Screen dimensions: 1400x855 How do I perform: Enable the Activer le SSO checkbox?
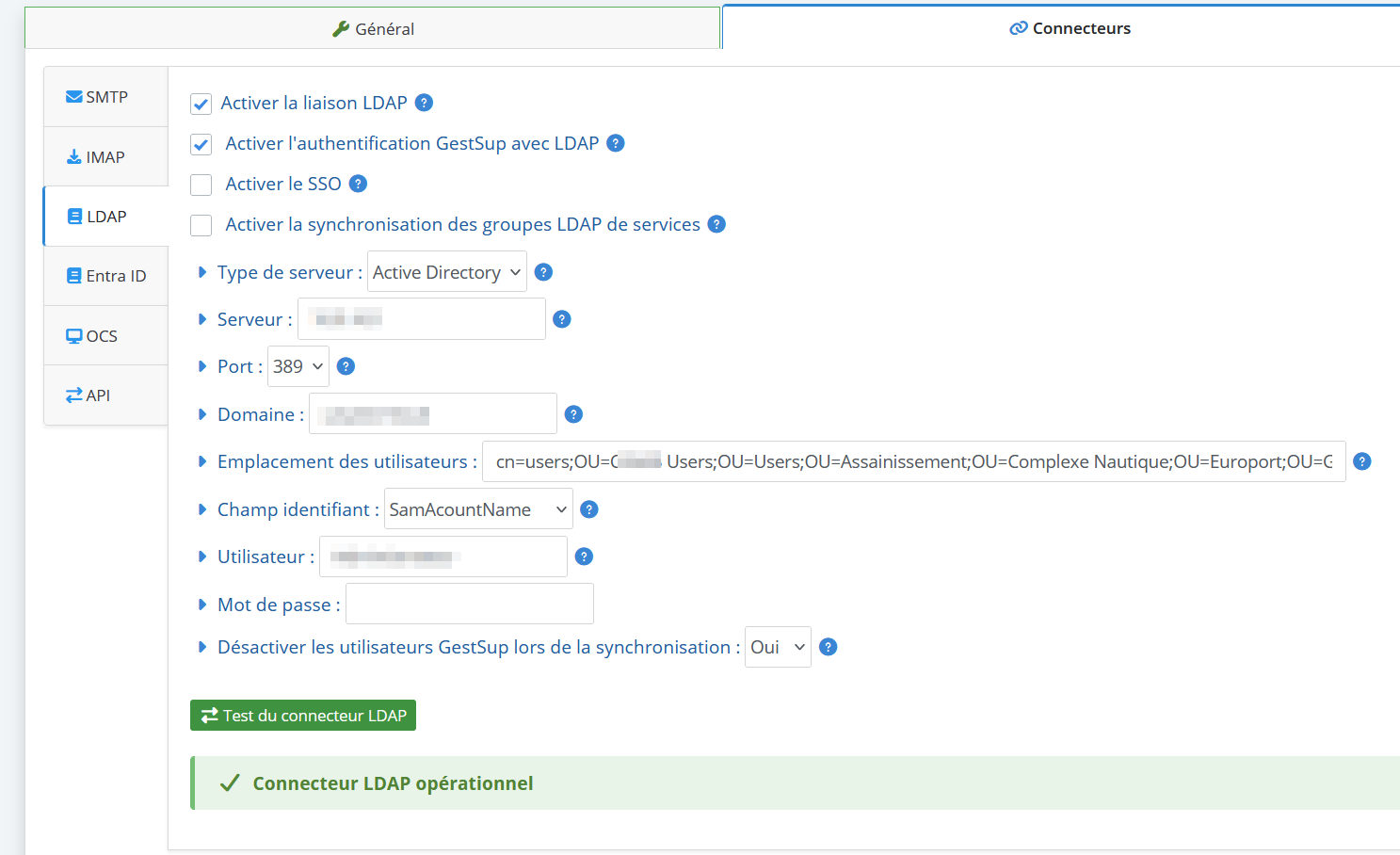pyautogui.click(x=201, y=185)
